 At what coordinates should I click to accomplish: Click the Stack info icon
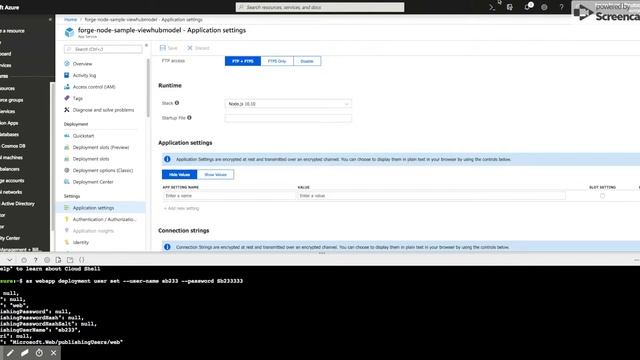pos(177,103)
